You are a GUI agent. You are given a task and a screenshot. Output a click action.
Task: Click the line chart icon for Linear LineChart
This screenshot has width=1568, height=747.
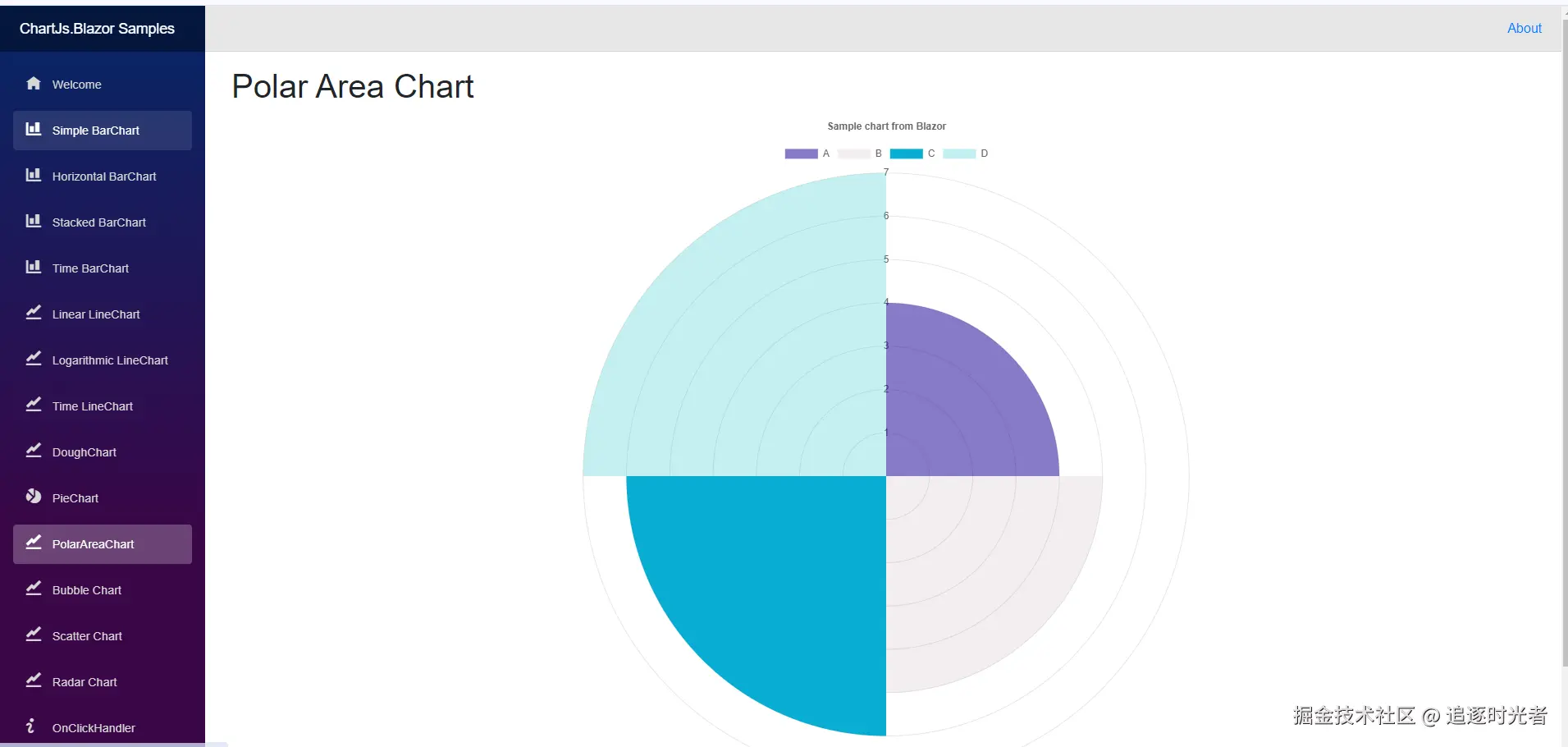(x=34, y=314)
